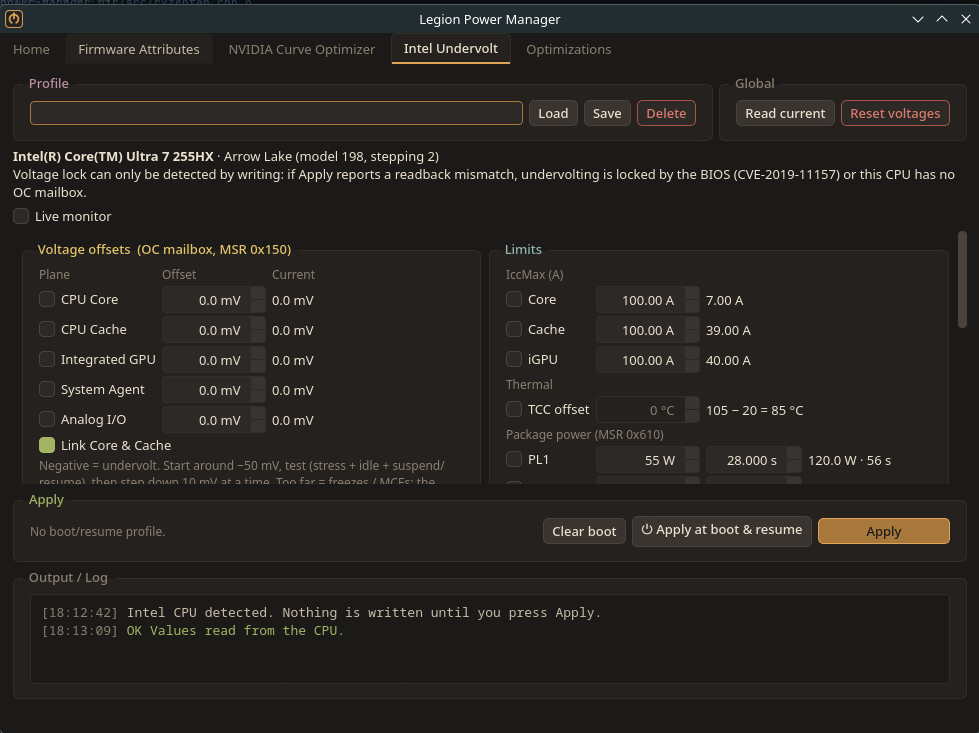Screen dimensions: 979x733
Task: Tick the CPU Cache plane checkbox
Action: point(47,329)
